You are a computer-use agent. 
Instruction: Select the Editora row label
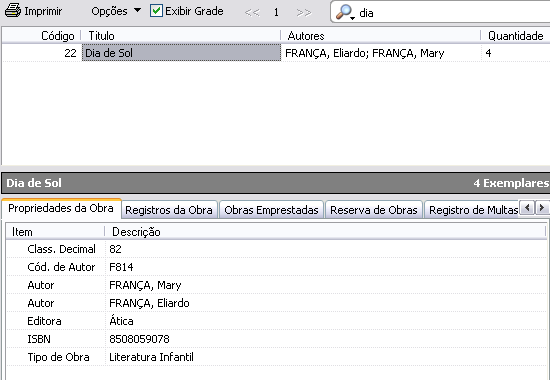(44, 321)
